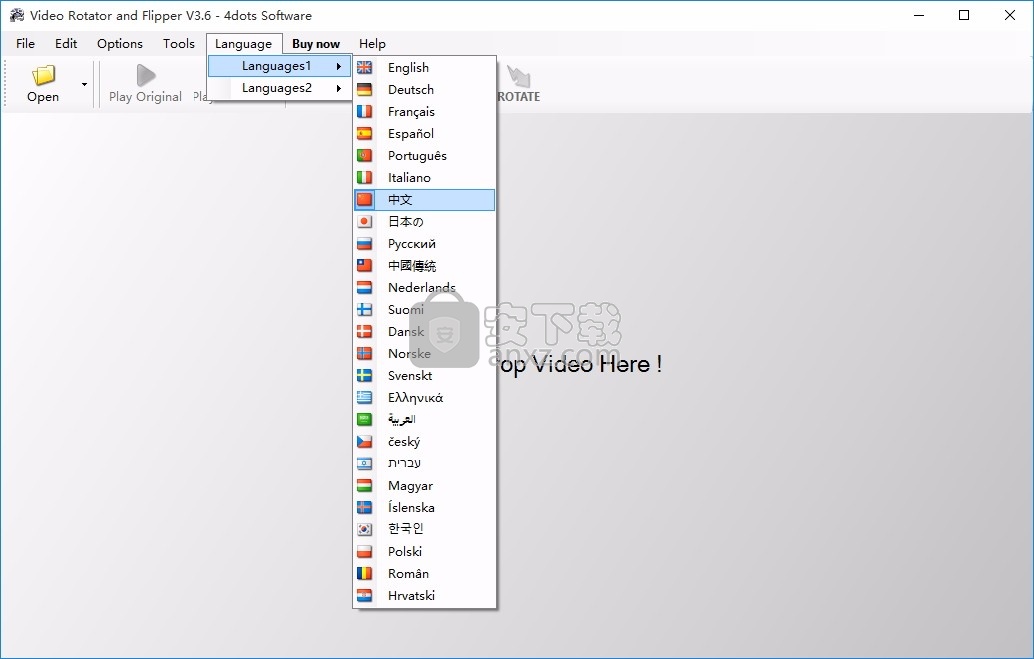Click the app icon in title bar
Image resolution: width=1034 pixels, height=659 pixels.
[x=17, y=15]
